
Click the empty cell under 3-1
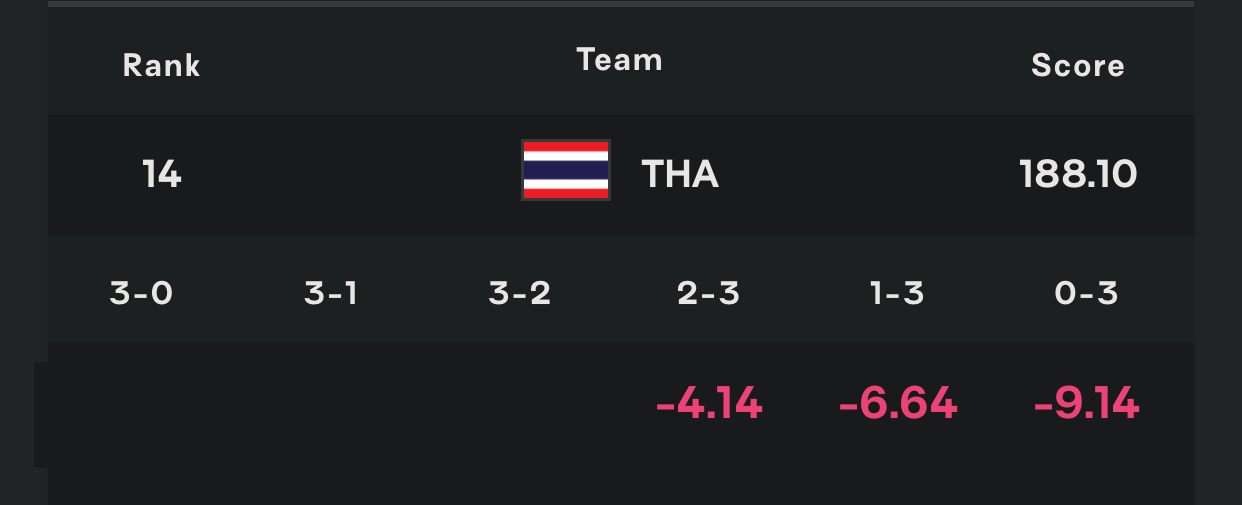pos(331,405)
